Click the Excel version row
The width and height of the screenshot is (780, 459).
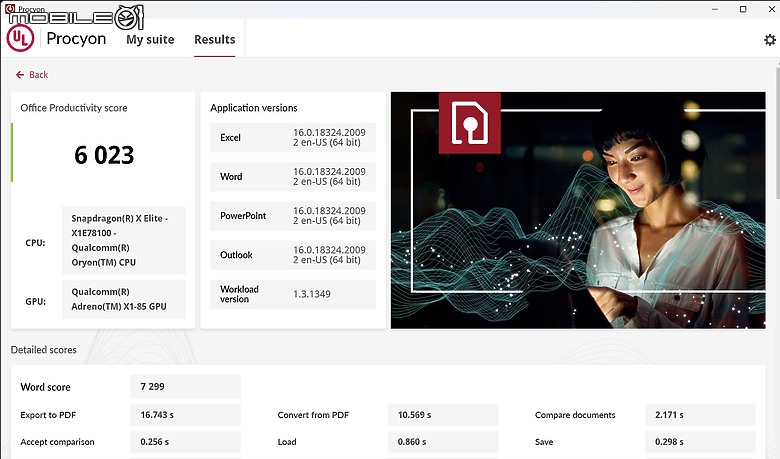pyautogui.click(x=293, y=138)
